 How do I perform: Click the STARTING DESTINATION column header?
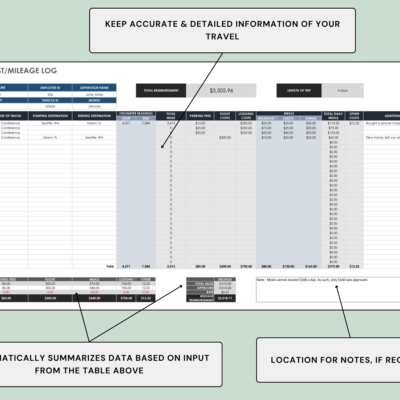coord(50,116)
